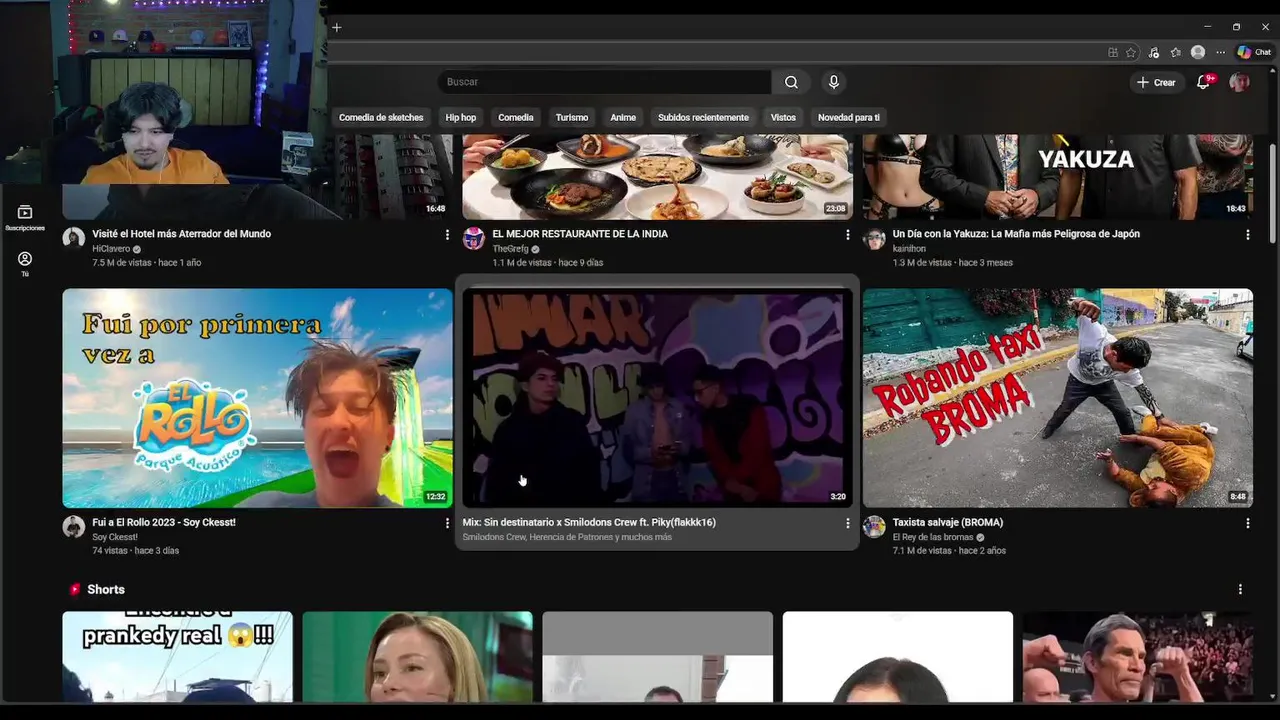Open El Rey de las bromas channel link
The image size is (1280, 720).
coord(932,537)
